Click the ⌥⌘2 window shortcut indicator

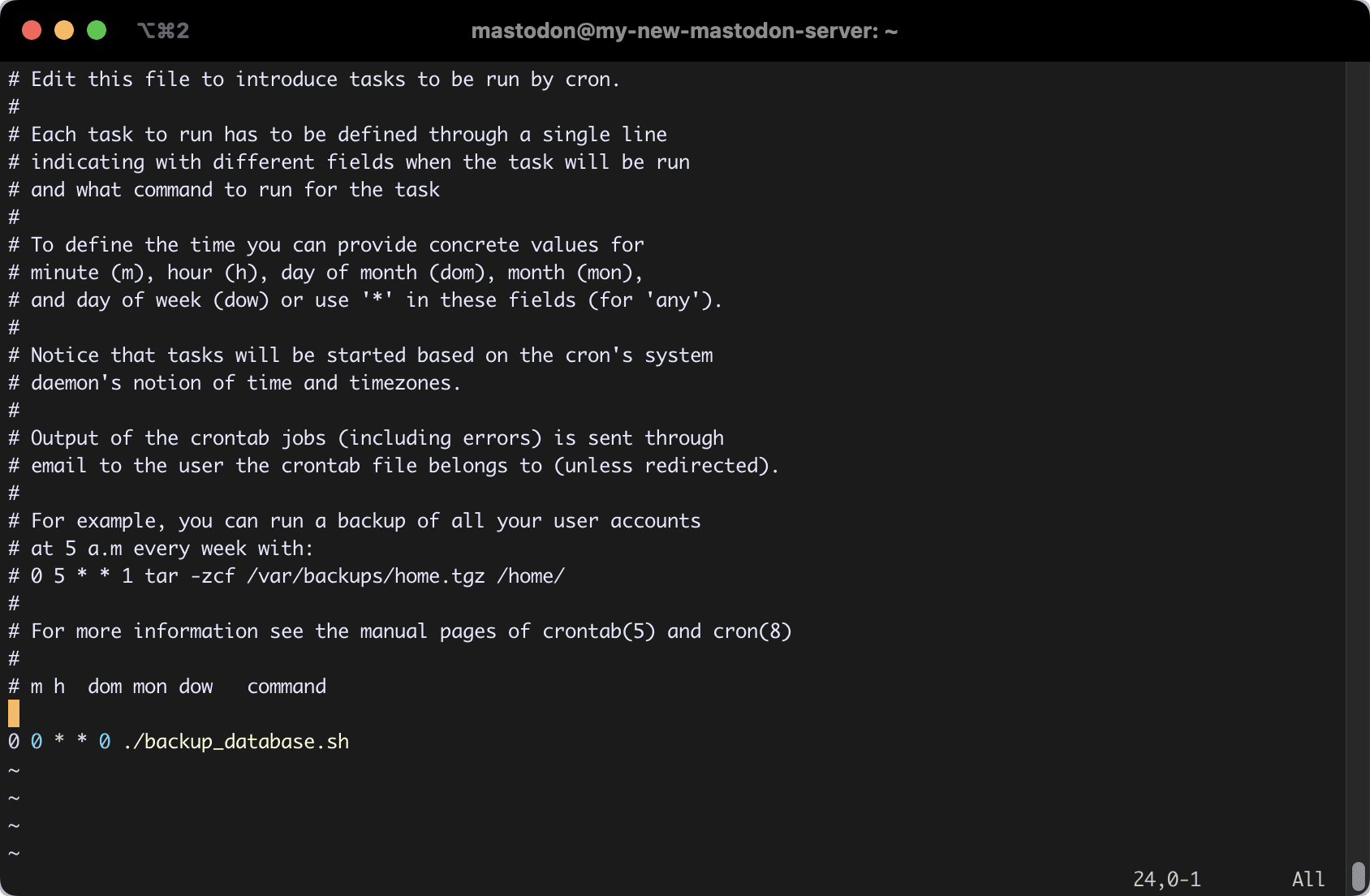click(163, 31)
